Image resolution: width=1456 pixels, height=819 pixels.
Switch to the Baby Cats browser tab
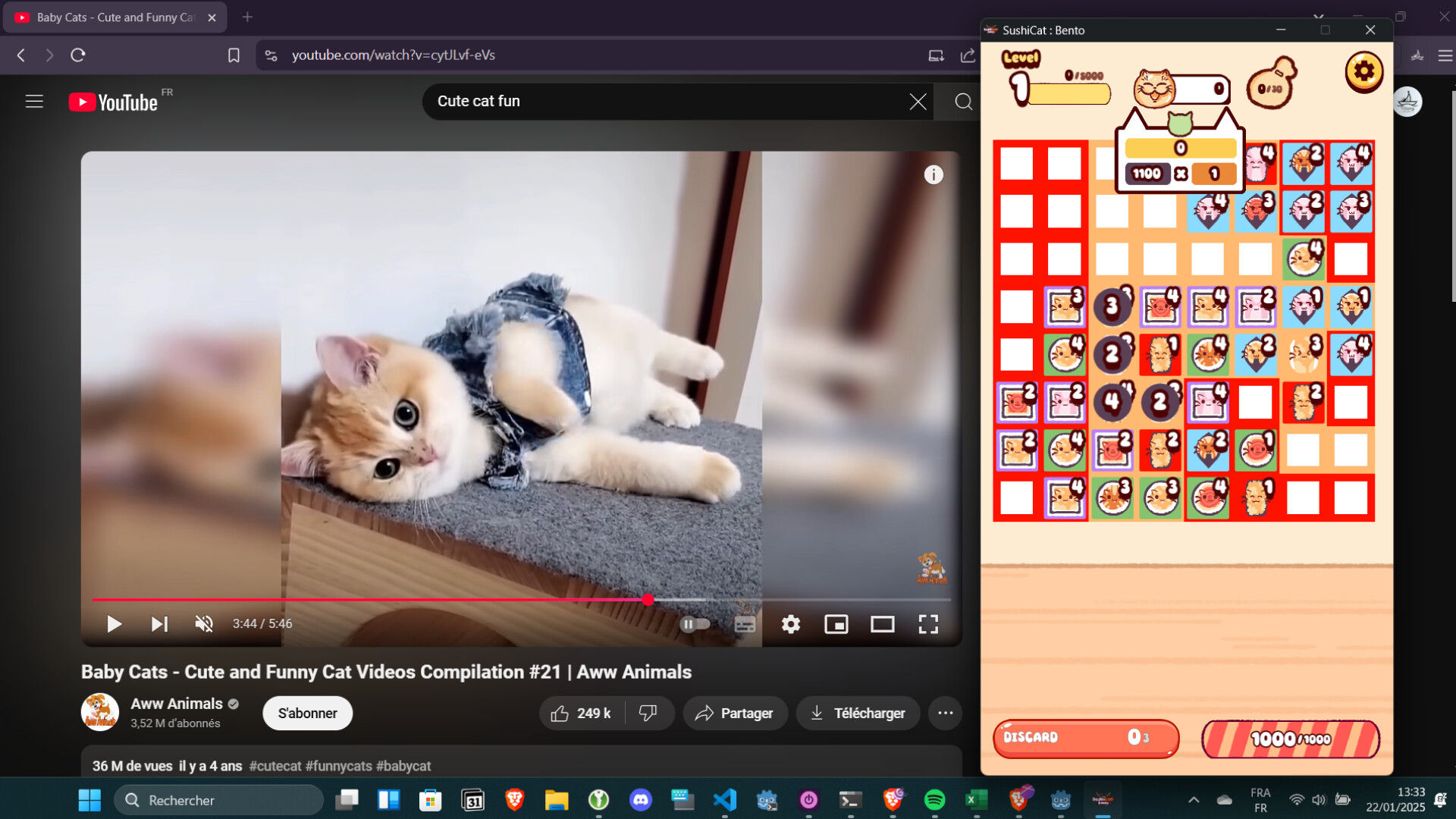click(x=114, y=17)
